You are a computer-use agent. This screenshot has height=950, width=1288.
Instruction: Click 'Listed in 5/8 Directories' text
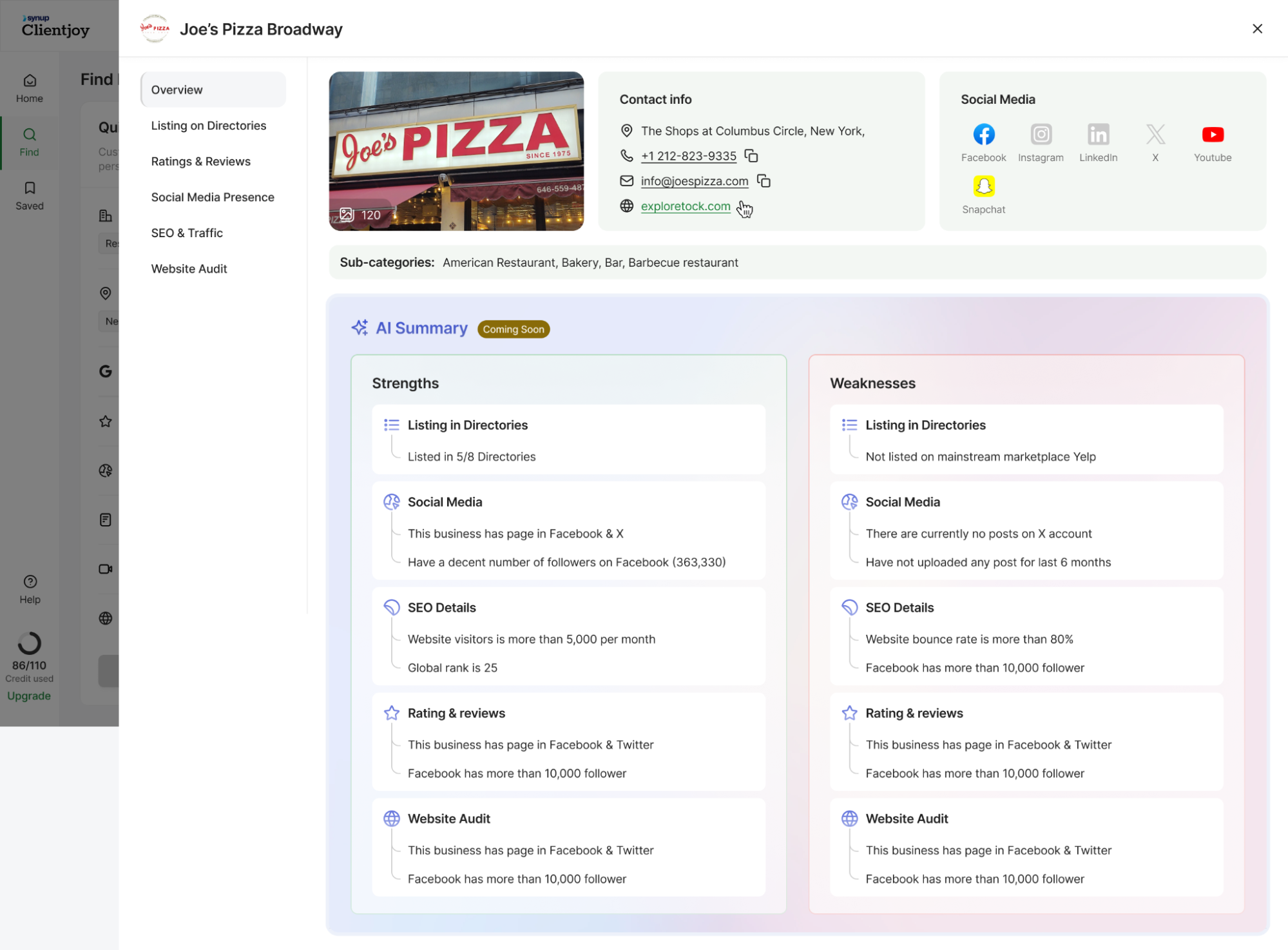[471, 456]
